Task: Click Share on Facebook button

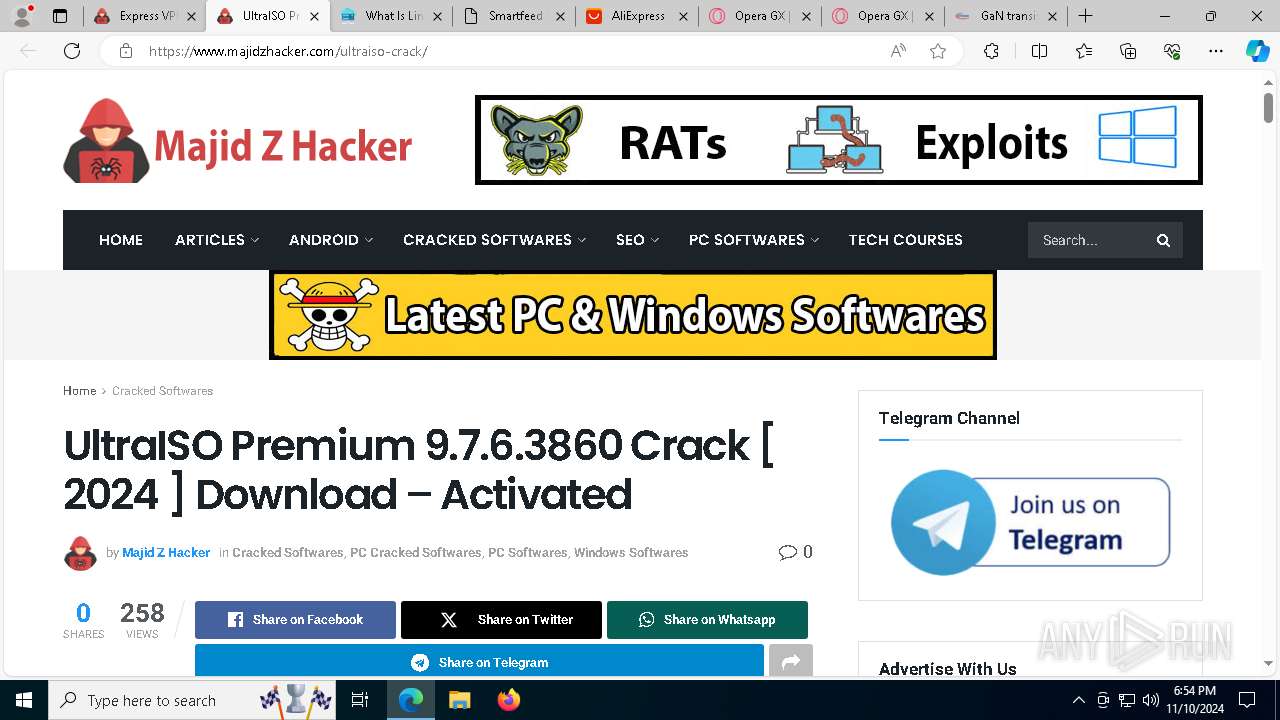Action: click(295, 620)
